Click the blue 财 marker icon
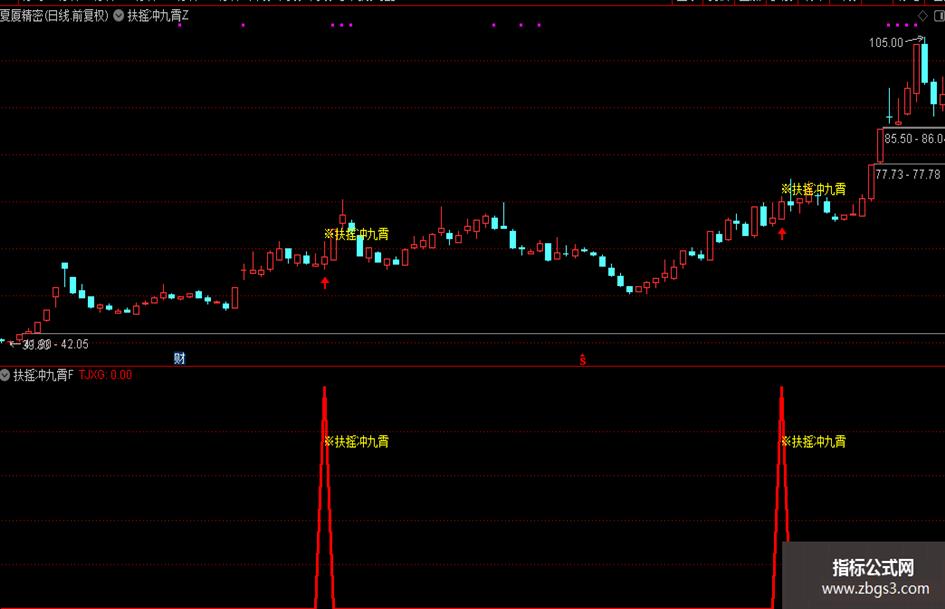 point(180,358)
